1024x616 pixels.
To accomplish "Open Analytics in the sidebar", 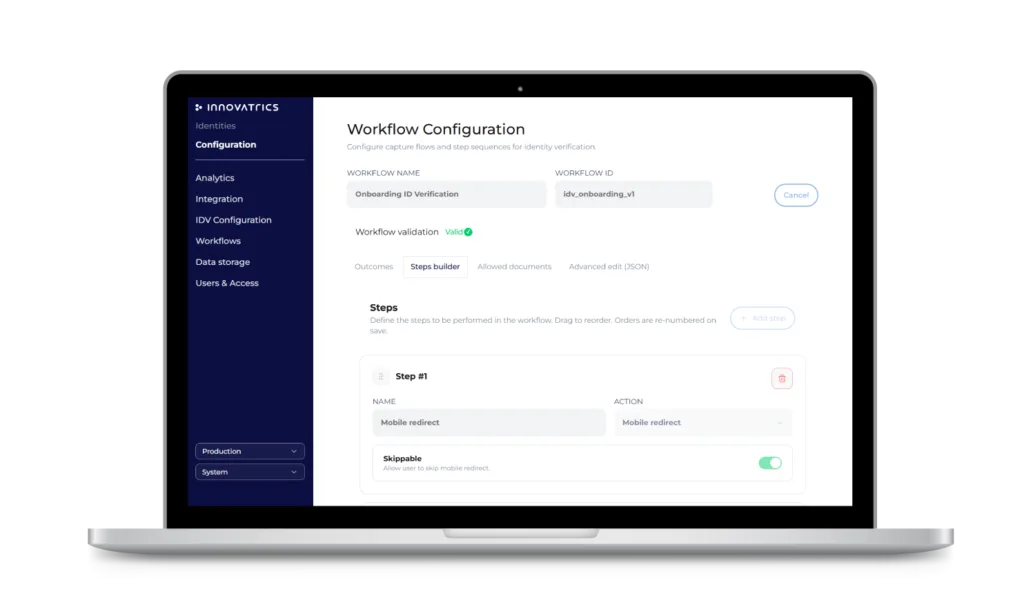I will pyautogui.click(x=215, y=178).
